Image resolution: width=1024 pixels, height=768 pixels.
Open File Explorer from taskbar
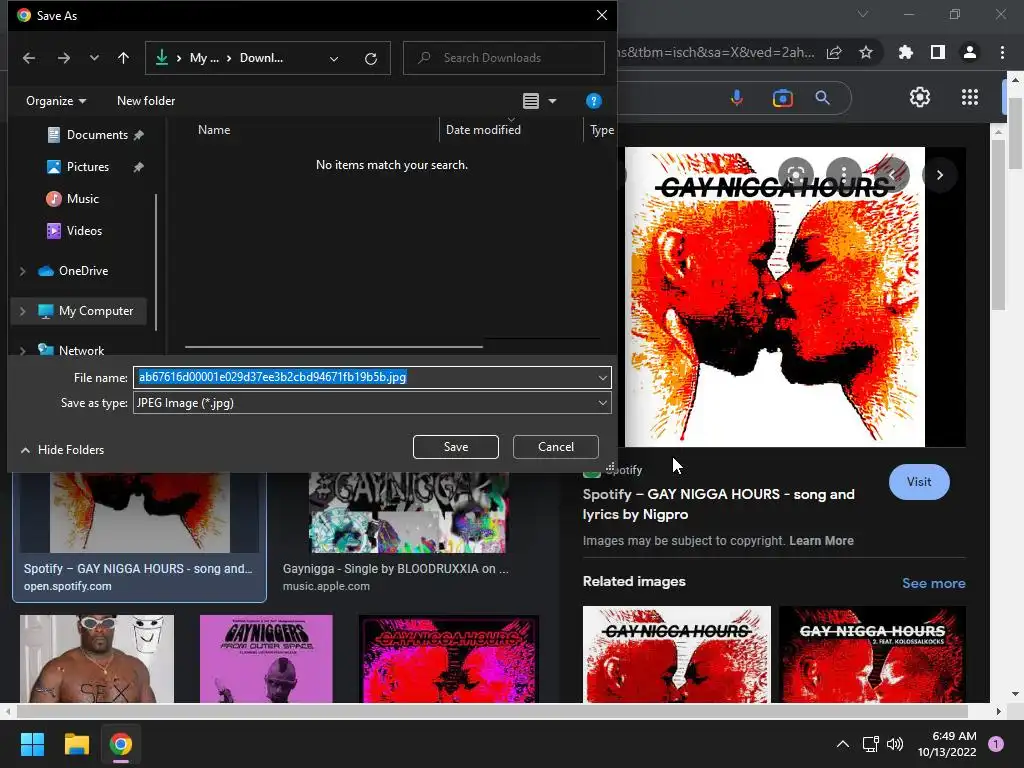coord(76,744)
